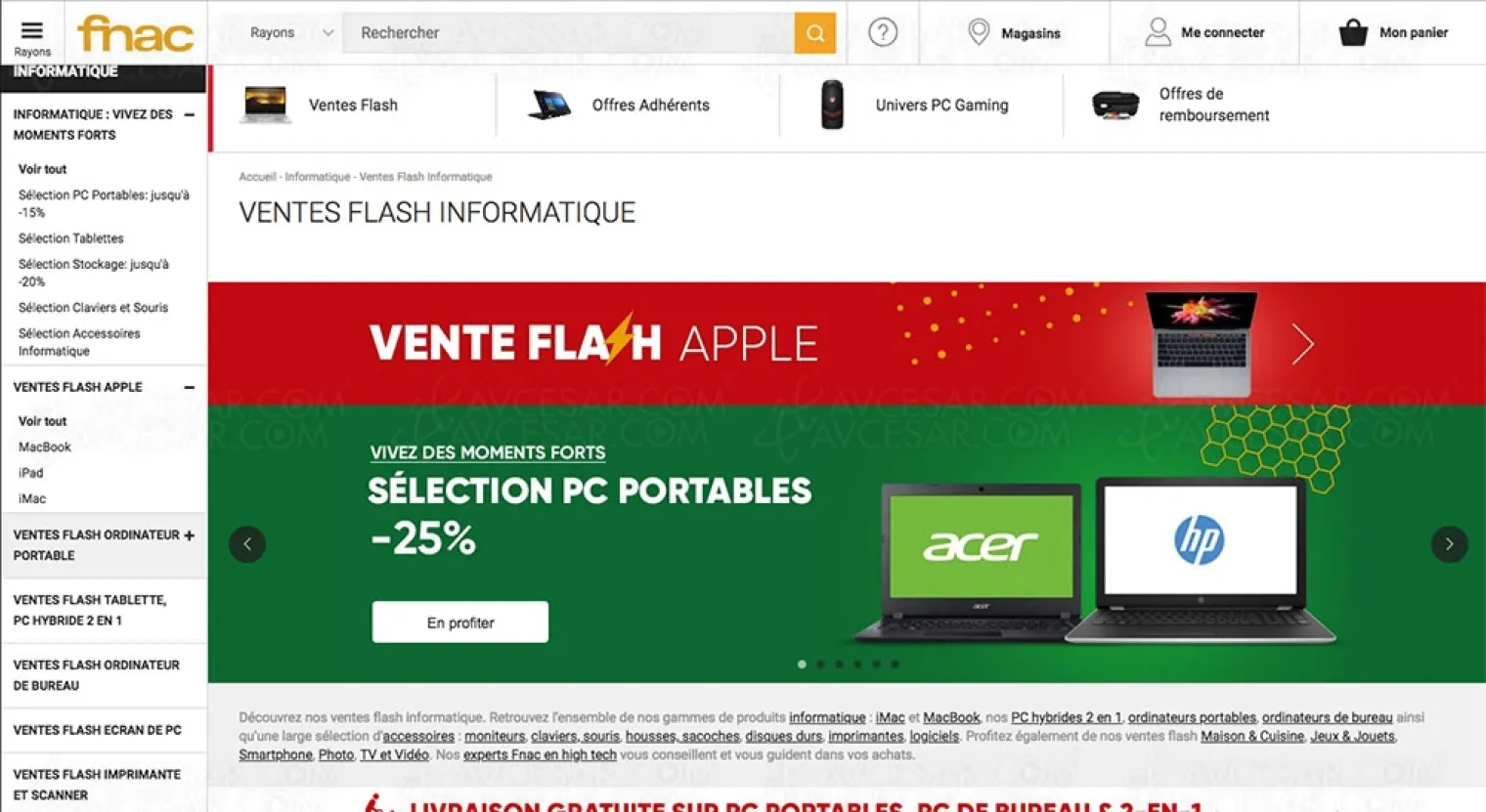Viewport: 1486px width, 812px height.
Task: Select the second carousel dot indicator
Action: click(820, 664)
